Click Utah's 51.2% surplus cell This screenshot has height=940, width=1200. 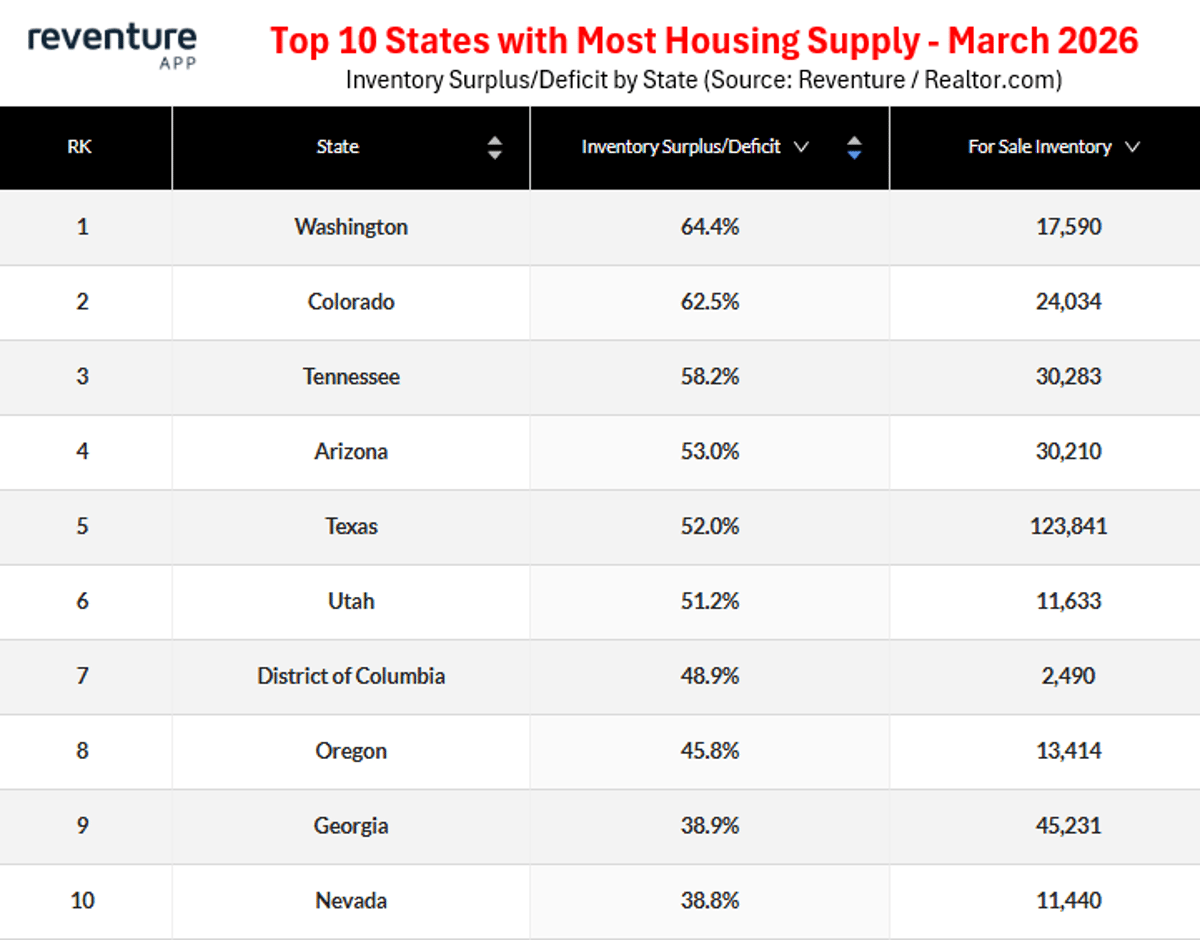(x=710, y=602)
